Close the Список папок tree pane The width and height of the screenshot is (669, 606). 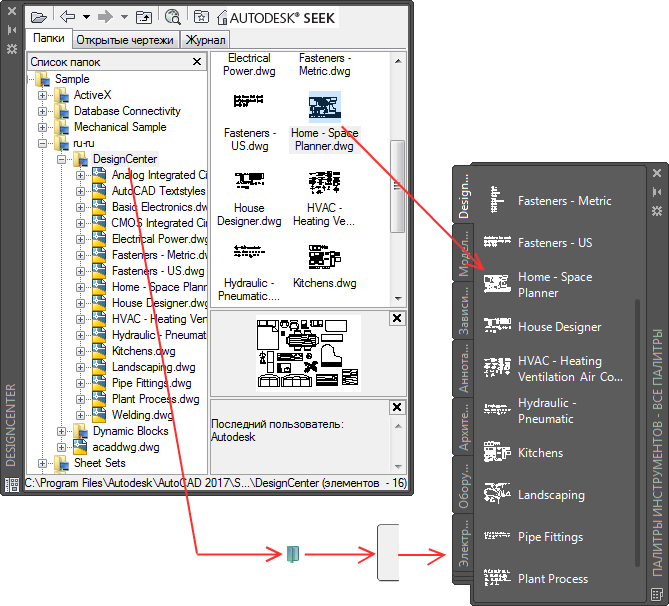(x=197, y=62)
